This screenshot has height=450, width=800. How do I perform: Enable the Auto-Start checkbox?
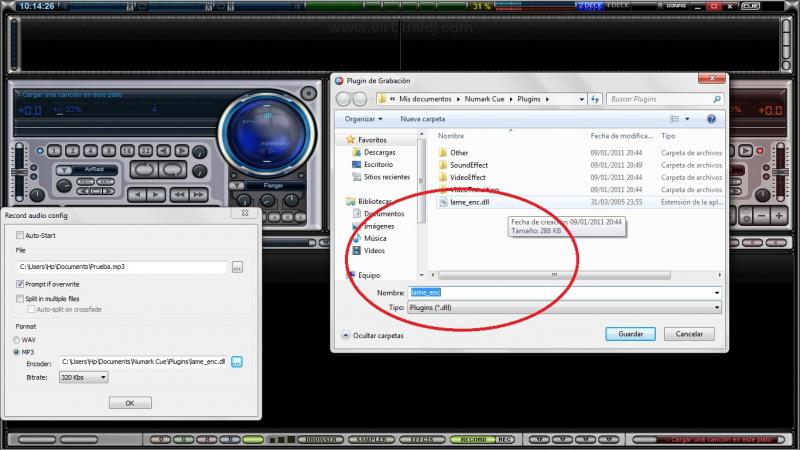point(20,235)
